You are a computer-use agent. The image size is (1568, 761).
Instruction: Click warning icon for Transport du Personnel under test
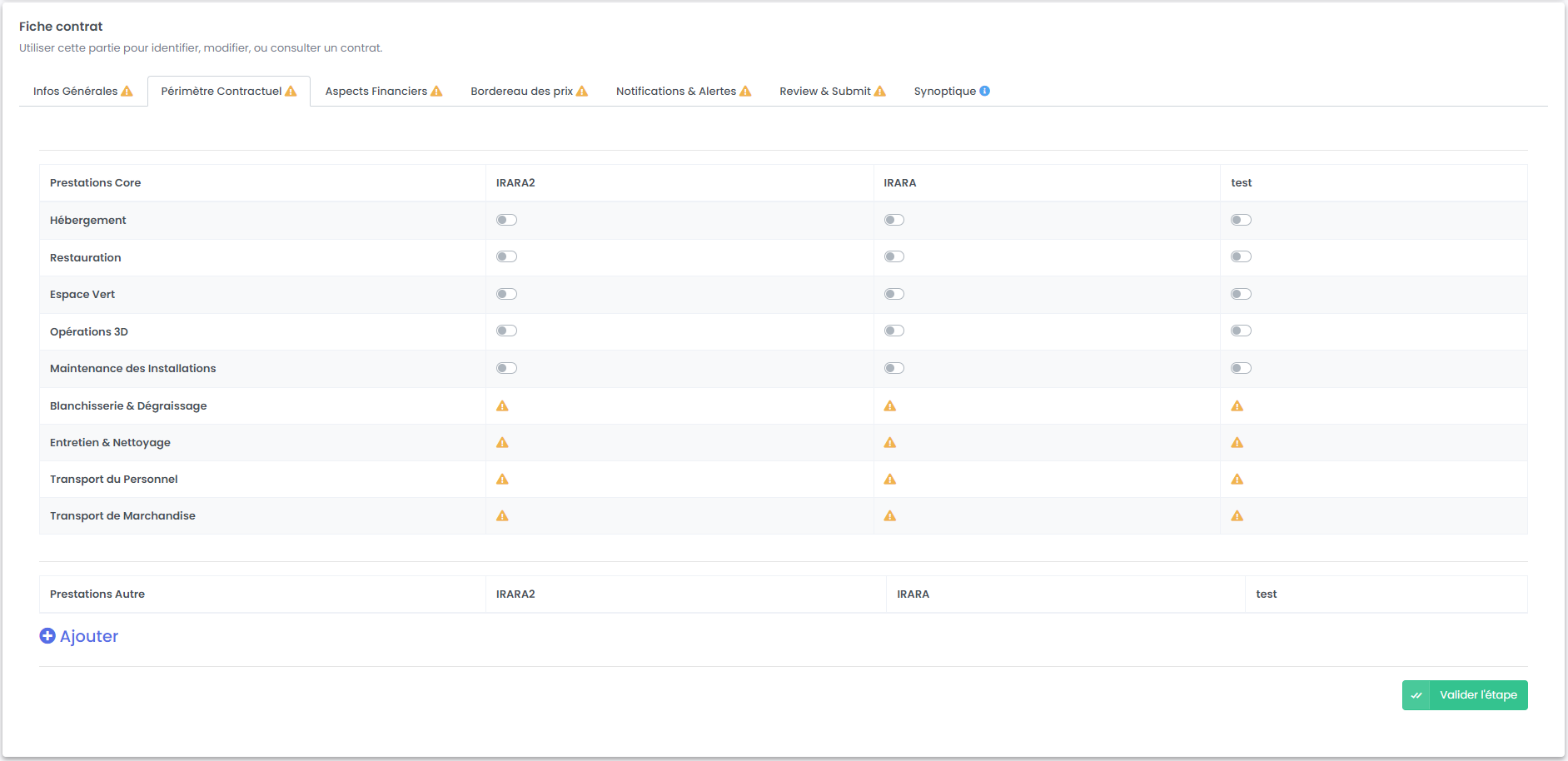coord(1237,480)
